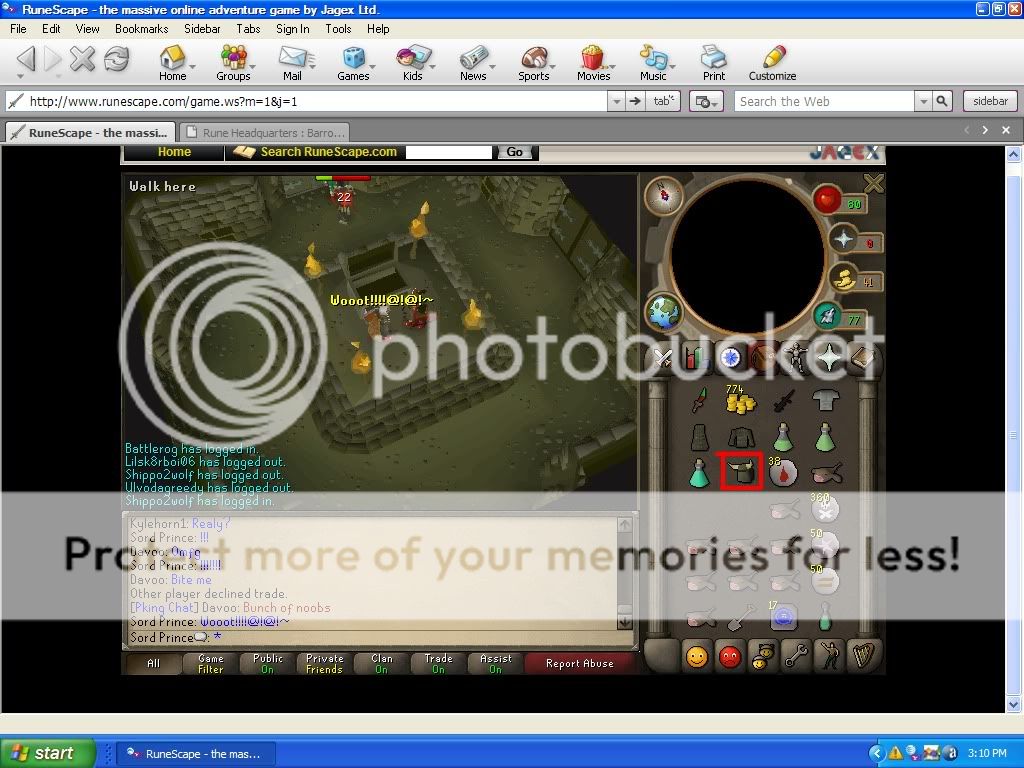Select the wrench Options icon

coord(795,657)
